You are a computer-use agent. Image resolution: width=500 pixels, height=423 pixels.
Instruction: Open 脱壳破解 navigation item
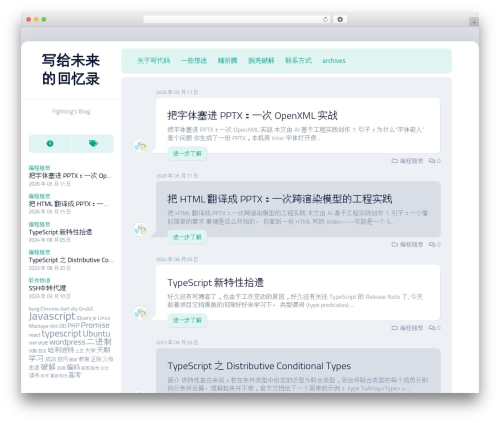pos(261,61)
